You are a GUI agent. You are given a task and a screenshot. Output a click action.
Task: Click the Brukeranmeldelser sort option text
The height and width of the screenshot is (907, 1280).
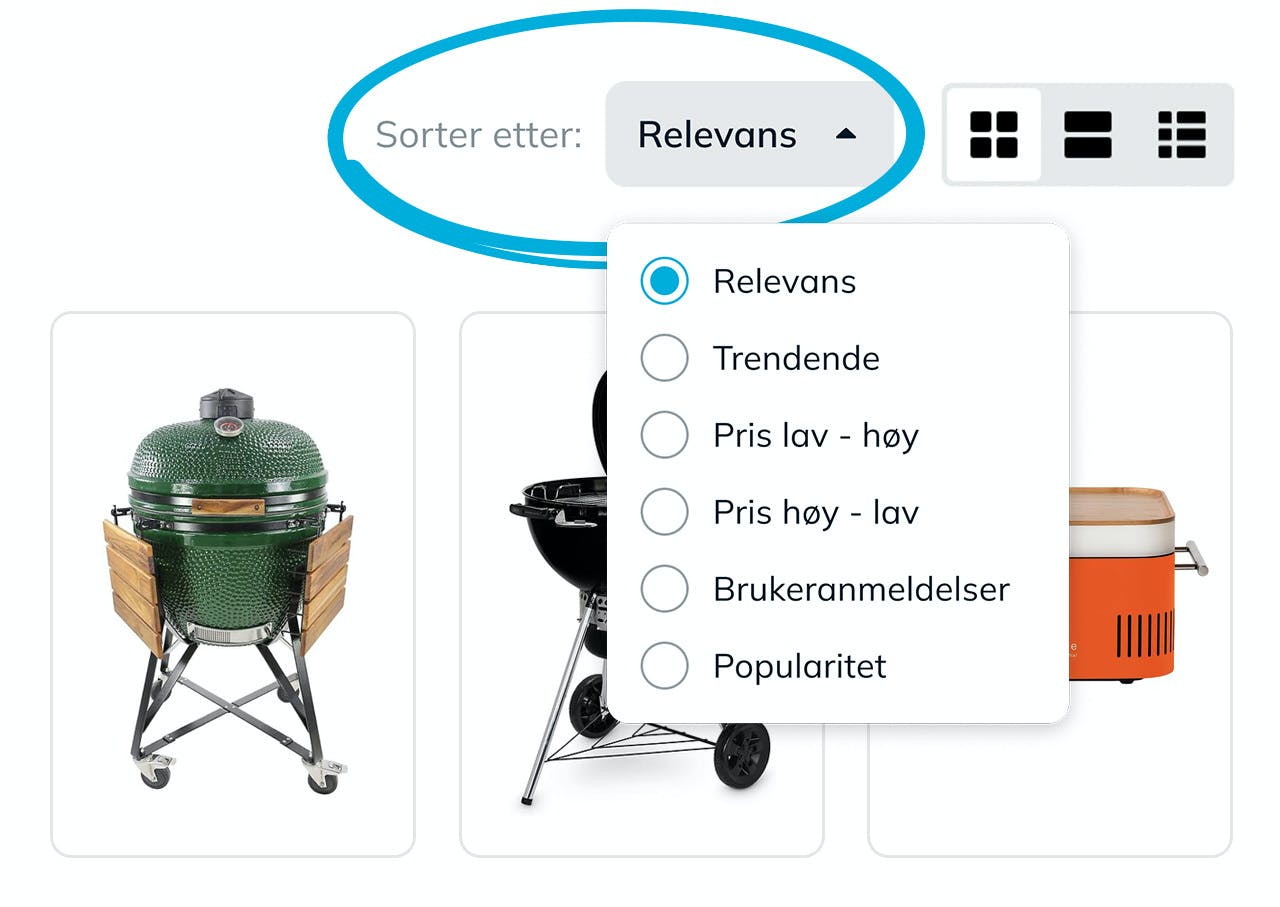(x=861, y=589)
